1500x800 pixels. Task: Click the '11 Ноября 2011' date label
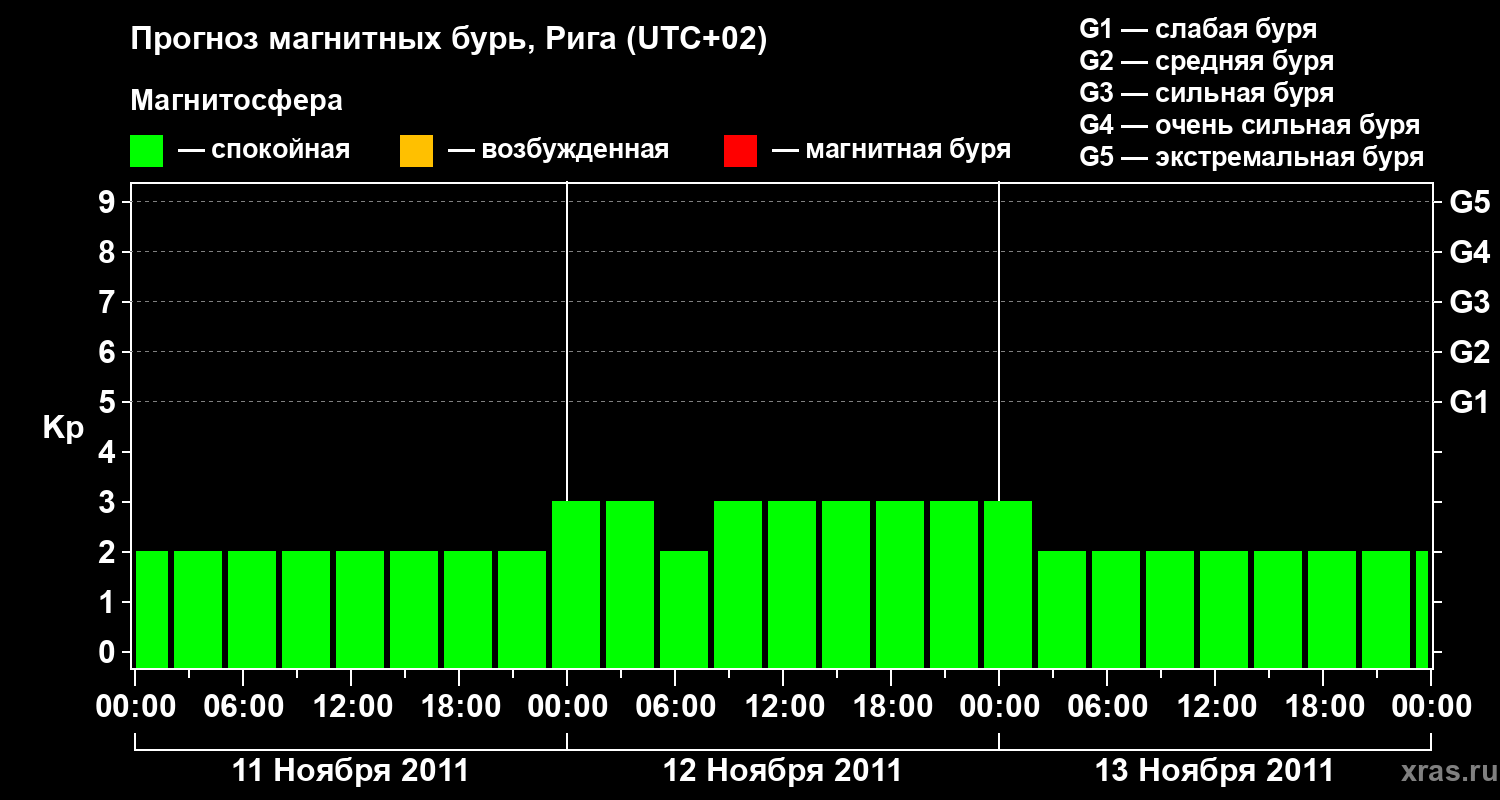coord(351,771)
